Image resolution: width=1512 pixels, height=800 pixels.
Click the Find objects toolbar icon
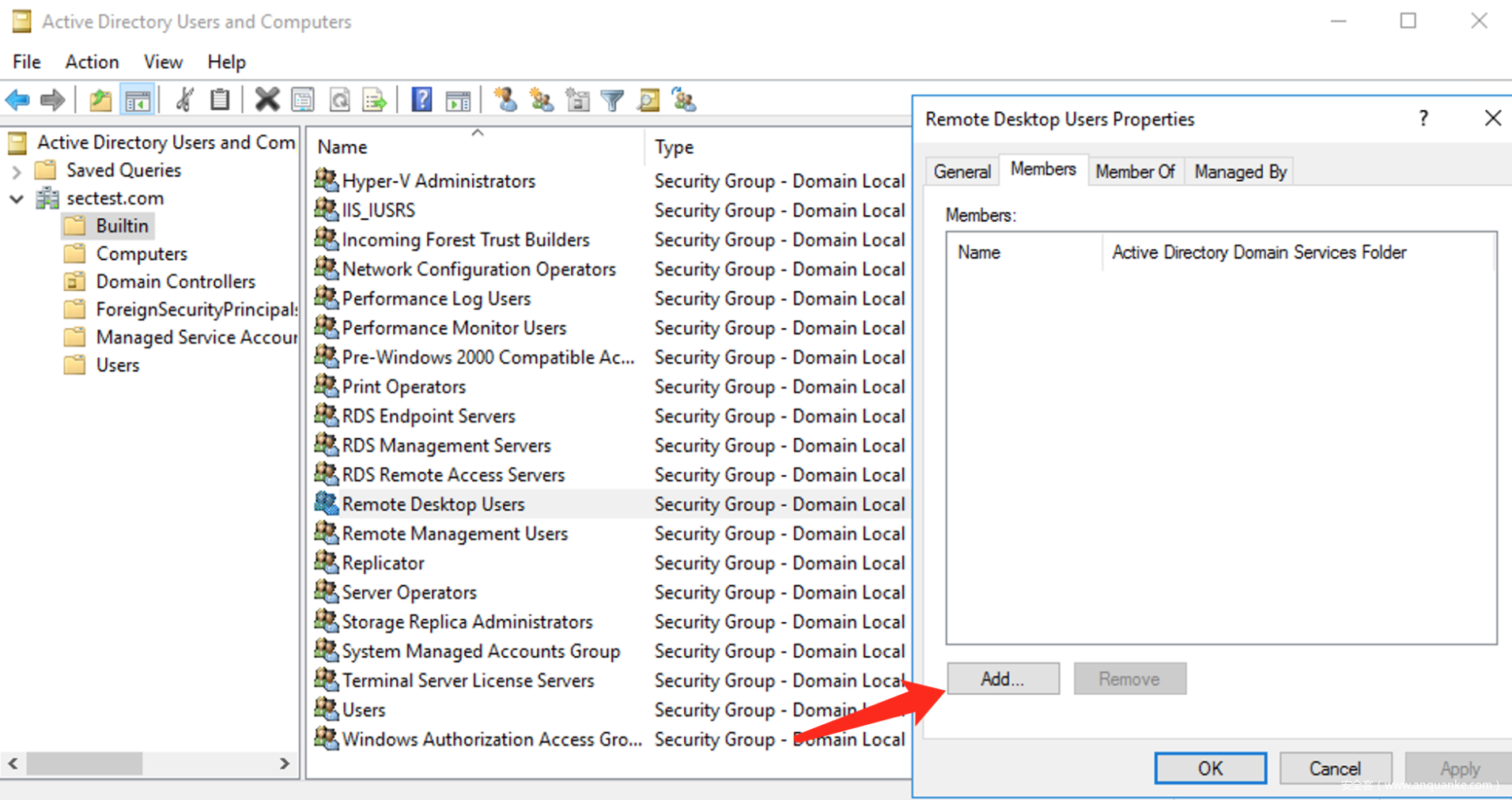(648, 100)
